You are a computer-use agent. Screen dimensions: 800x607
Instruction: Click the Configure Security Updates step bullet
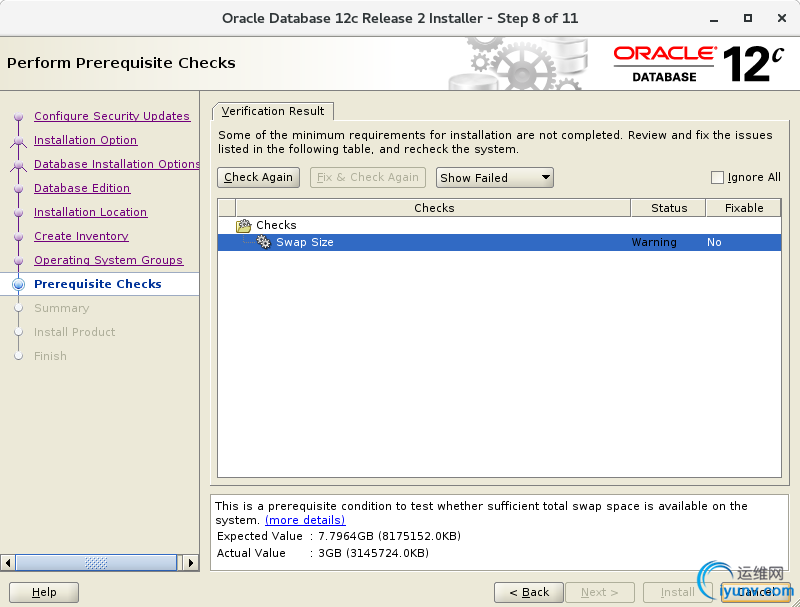tap(18, 116)
